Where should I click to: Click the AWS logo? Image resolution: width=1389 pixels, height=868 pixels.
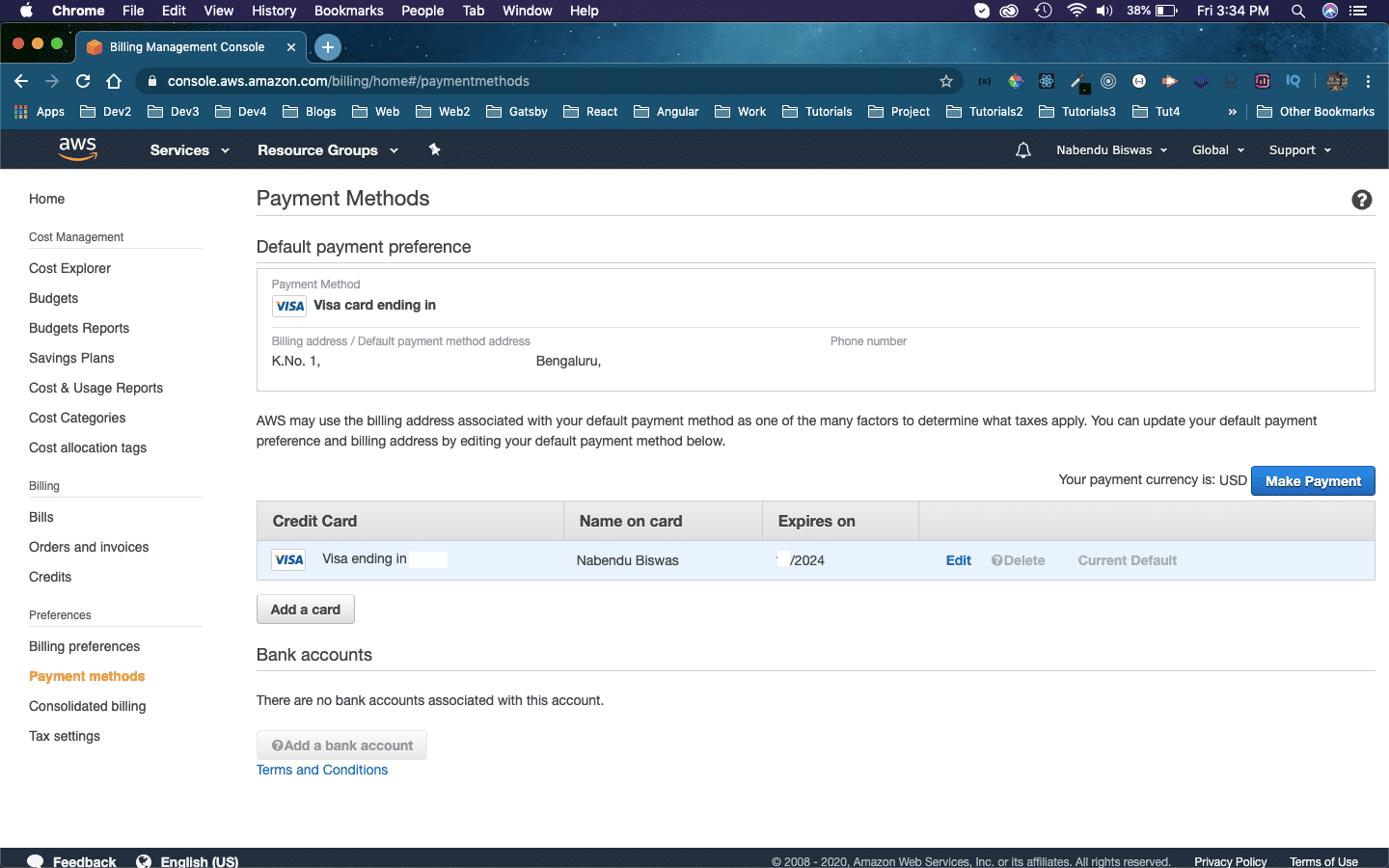click(77, 149)
